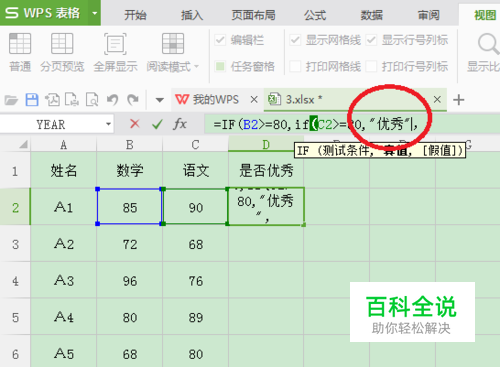Click the cell with value 89

[196, 317]
